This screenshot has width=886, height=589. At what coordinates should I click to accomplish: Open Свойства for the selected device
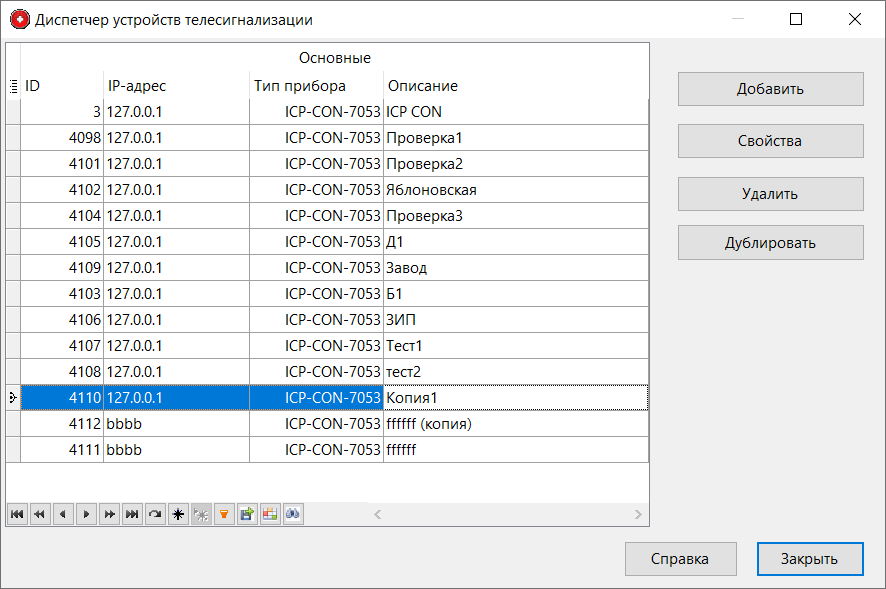coord(770,140)
